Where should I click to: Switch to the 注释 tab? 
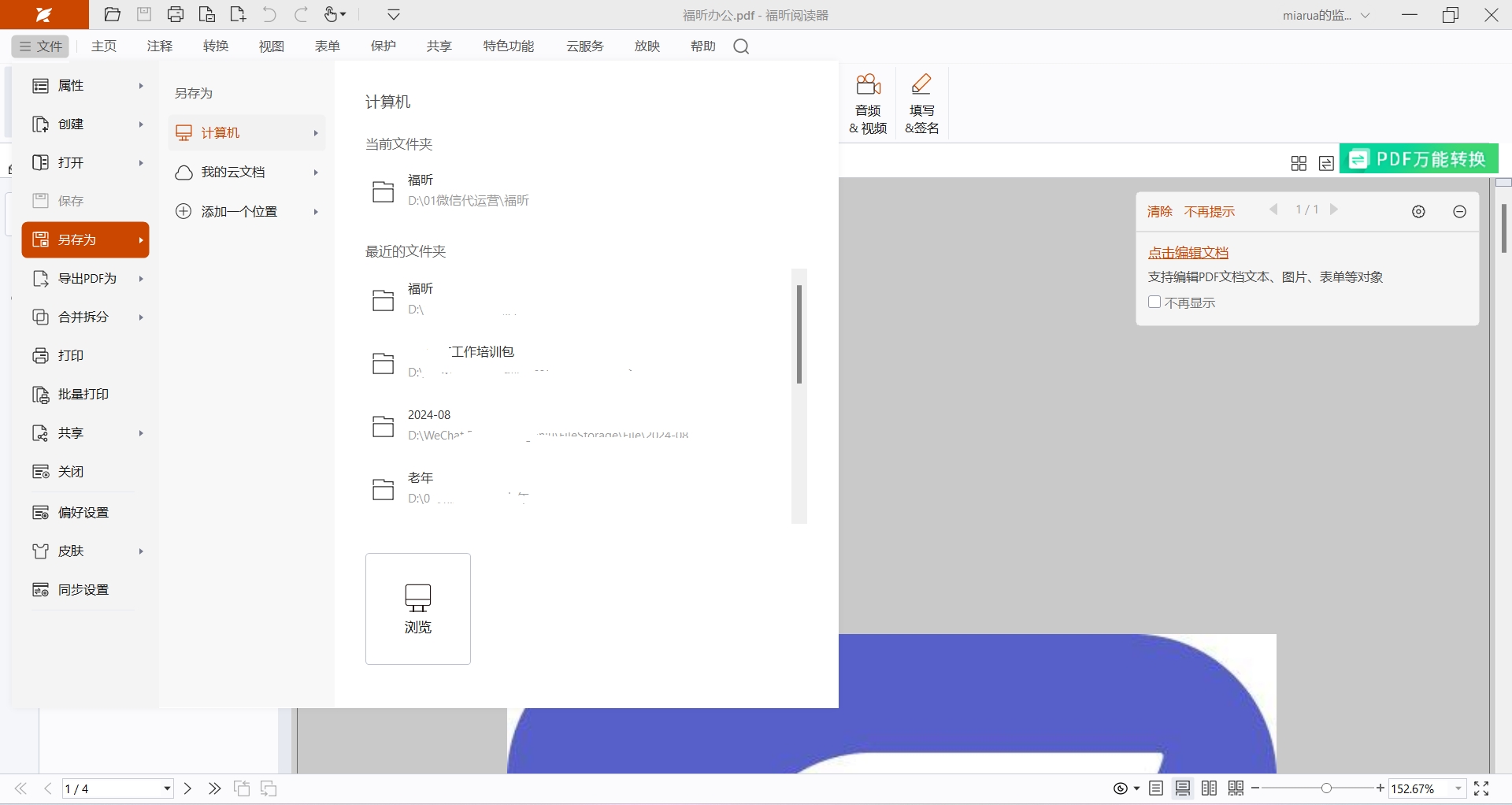tap(160, 46)
